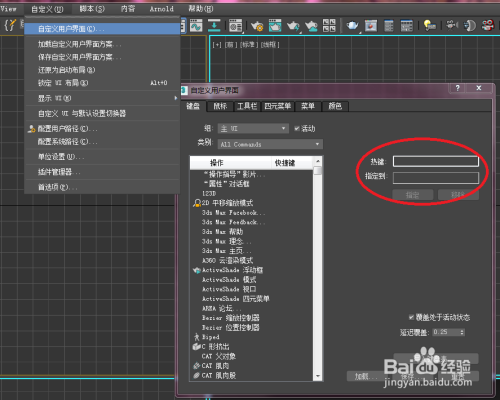Choose 配置系统路径(C)... menu item
Screen dimensions: 500x400
pyautogui.click(x=102, y=142)
